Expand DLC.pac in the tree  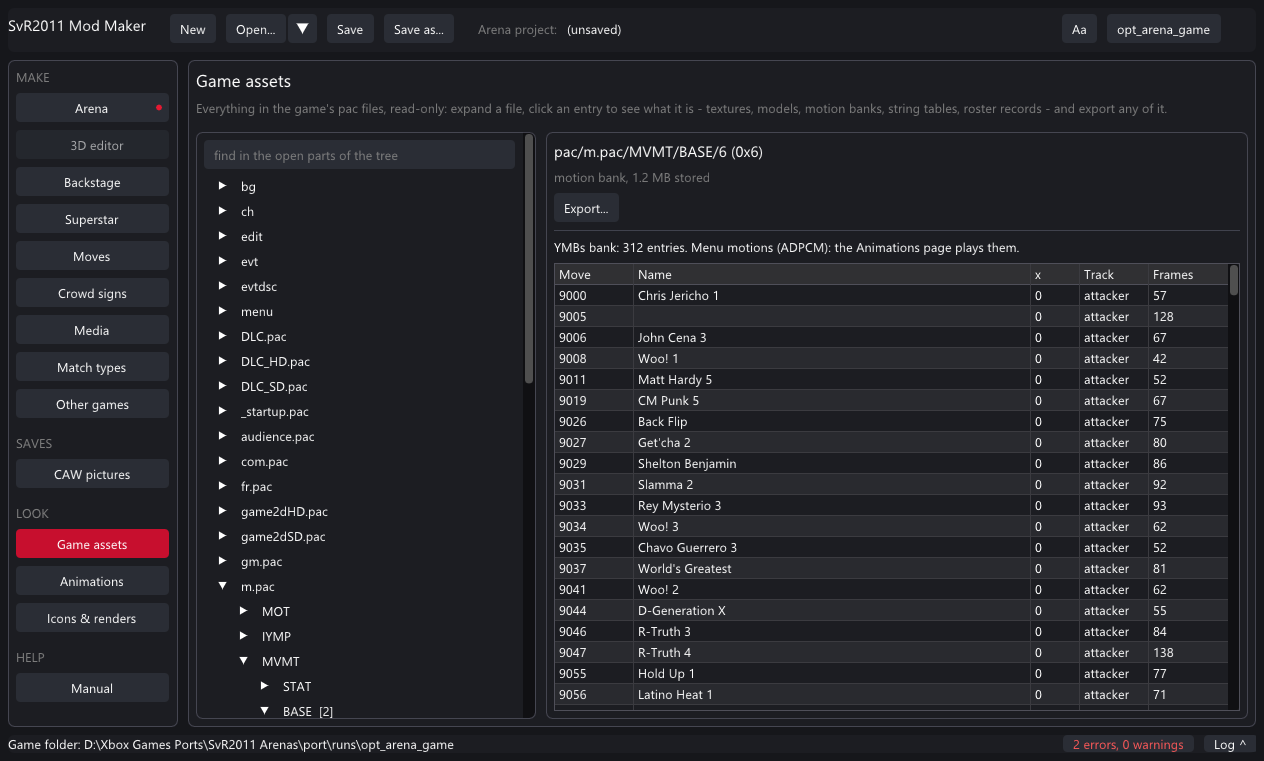coord(223,336)
